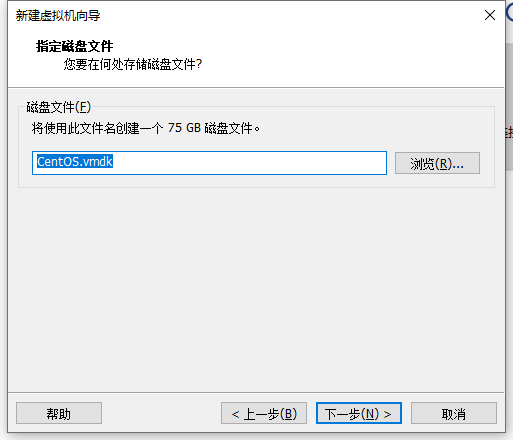Image resolution: width=513 pixels, height=440 pixels.
Task: Proceed with 下一步(N) > button
Action: (x=359, y=413)
